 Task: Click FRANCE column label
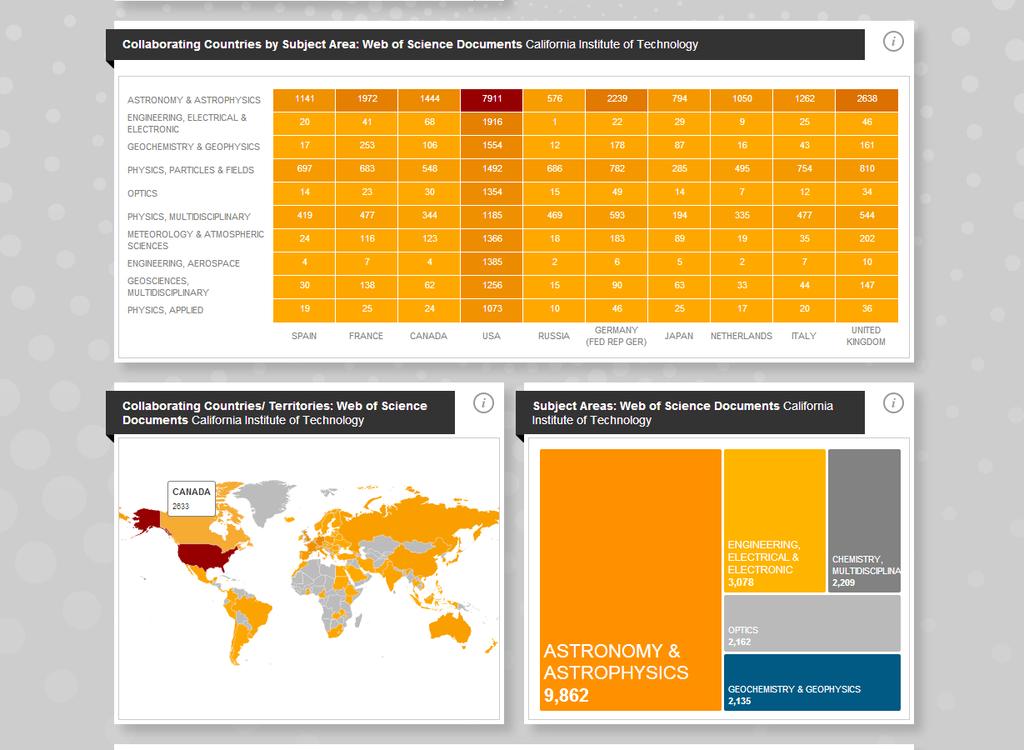(x=366, y=336)
